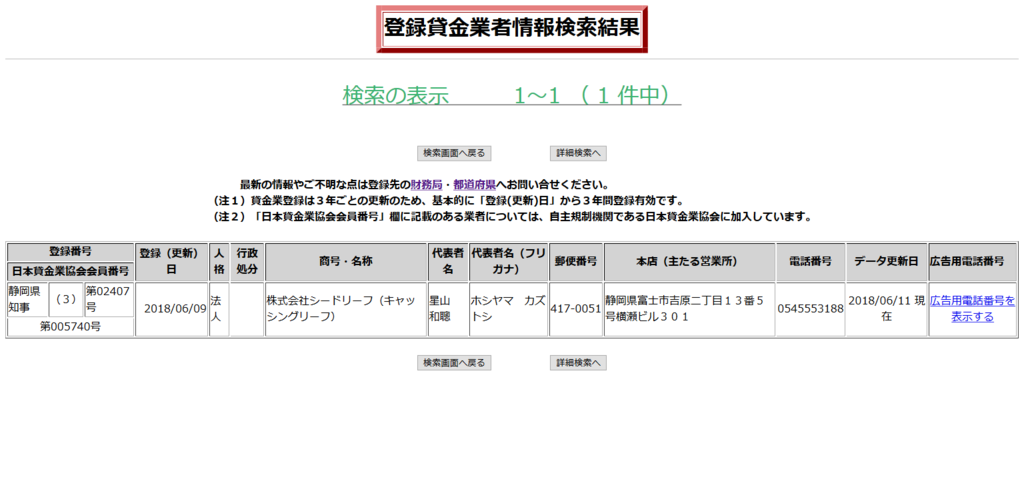Open the 財務局 link
The height and width of the screenshot is (485, 1024).
426,185
